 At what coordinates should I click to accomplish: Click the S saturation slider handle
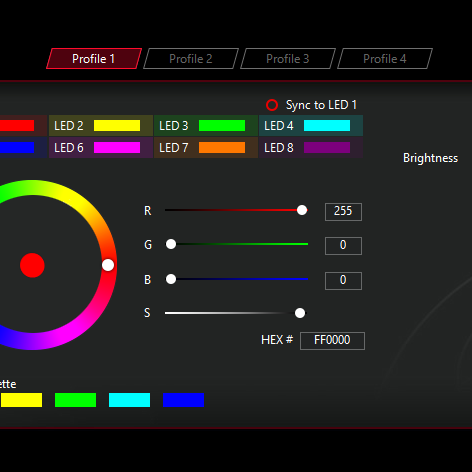click(300, 313)
